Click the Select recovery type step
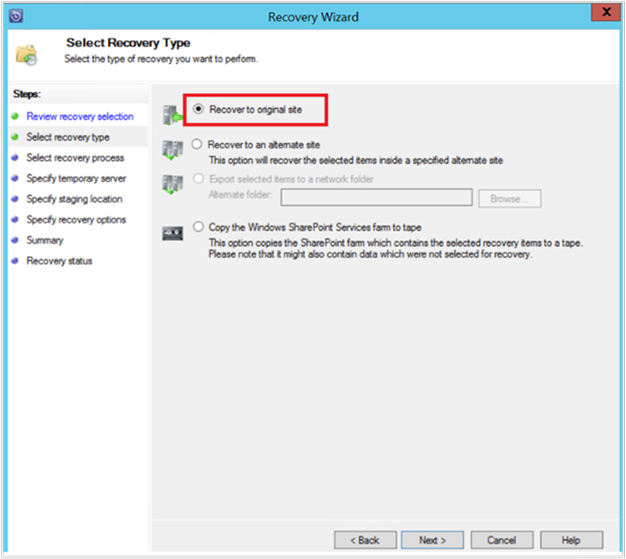The height and width of the screenshot is (559, 626). coord(68,137)
